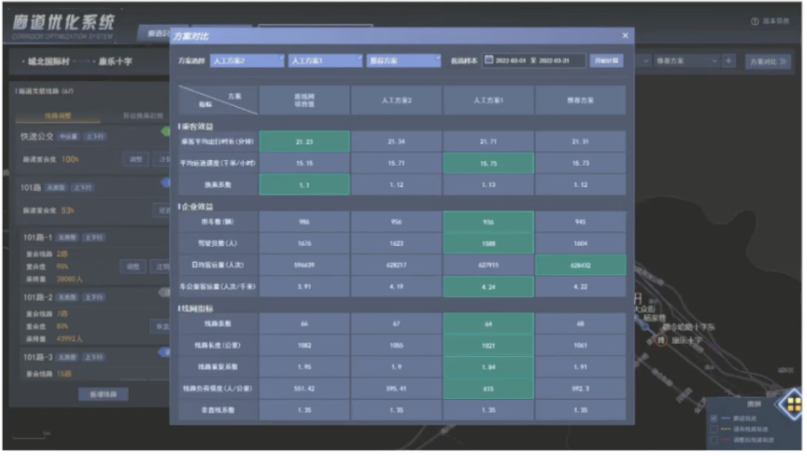Select the highlighted 615 load intensity cell

click(x=488, y=389)
